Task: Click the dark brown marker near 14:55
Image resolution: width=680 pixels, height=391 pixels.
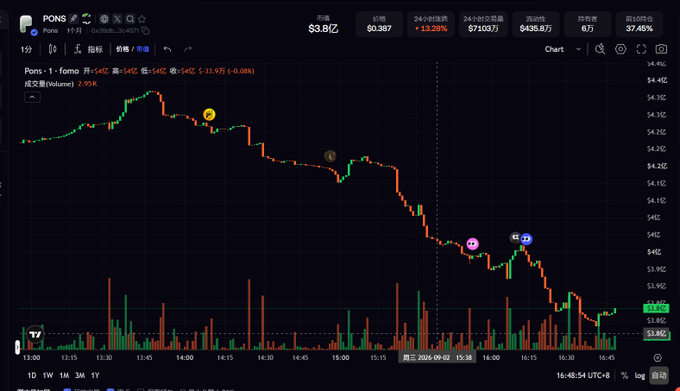Action: click(x=330, y=156)
